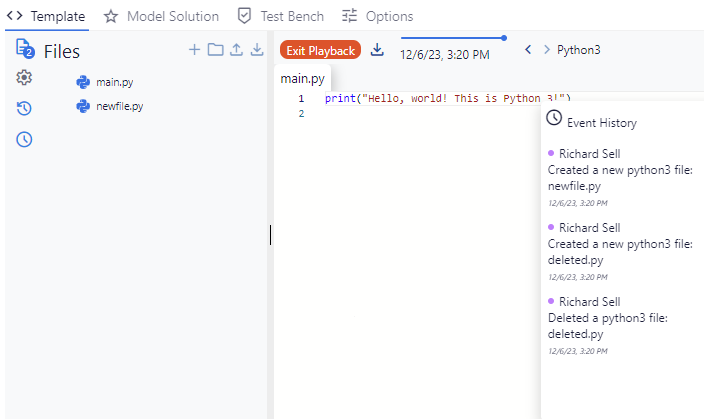Click the download files icon in Files

pyautogui.click(x=257, y=50)
